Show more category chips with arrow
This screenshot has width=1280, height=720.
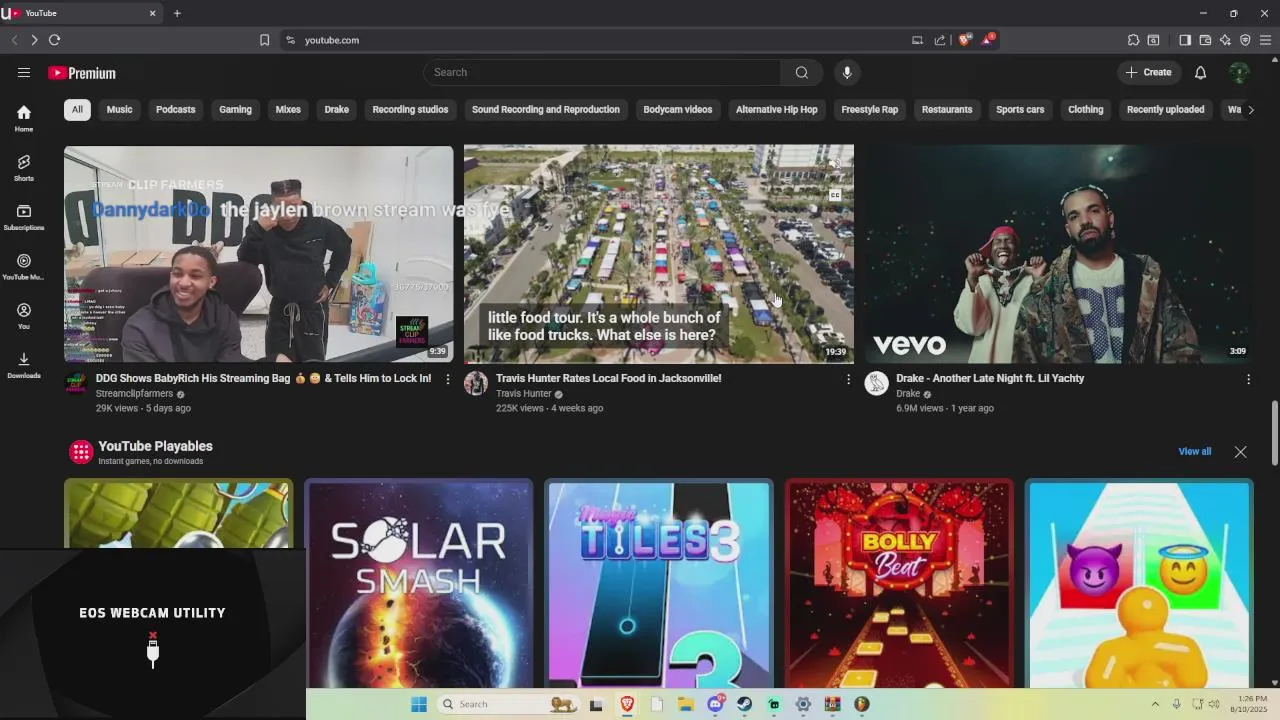[1250, 109]
